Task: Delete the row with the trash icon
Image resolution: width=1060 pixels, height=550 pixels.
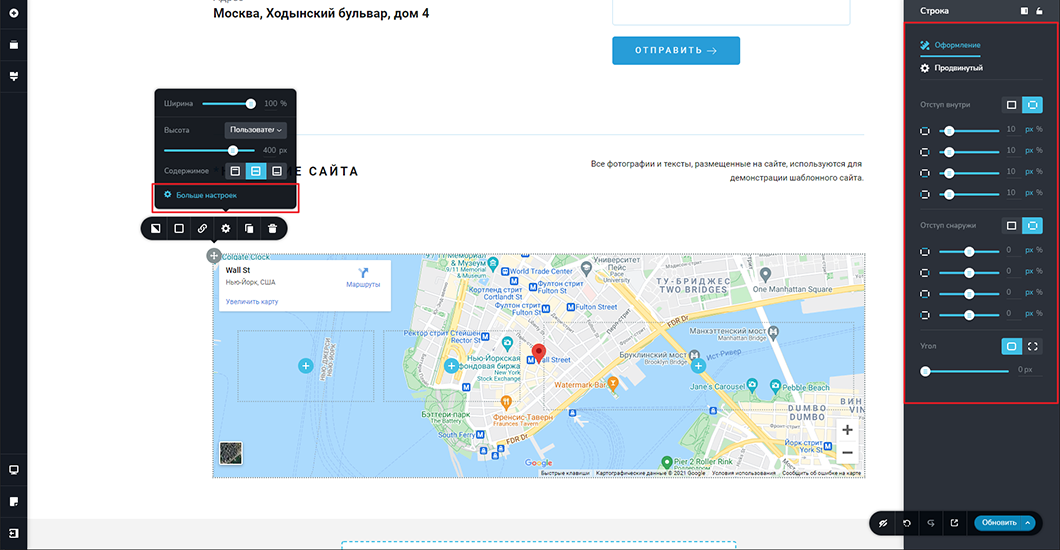Action: click(272, 228)
